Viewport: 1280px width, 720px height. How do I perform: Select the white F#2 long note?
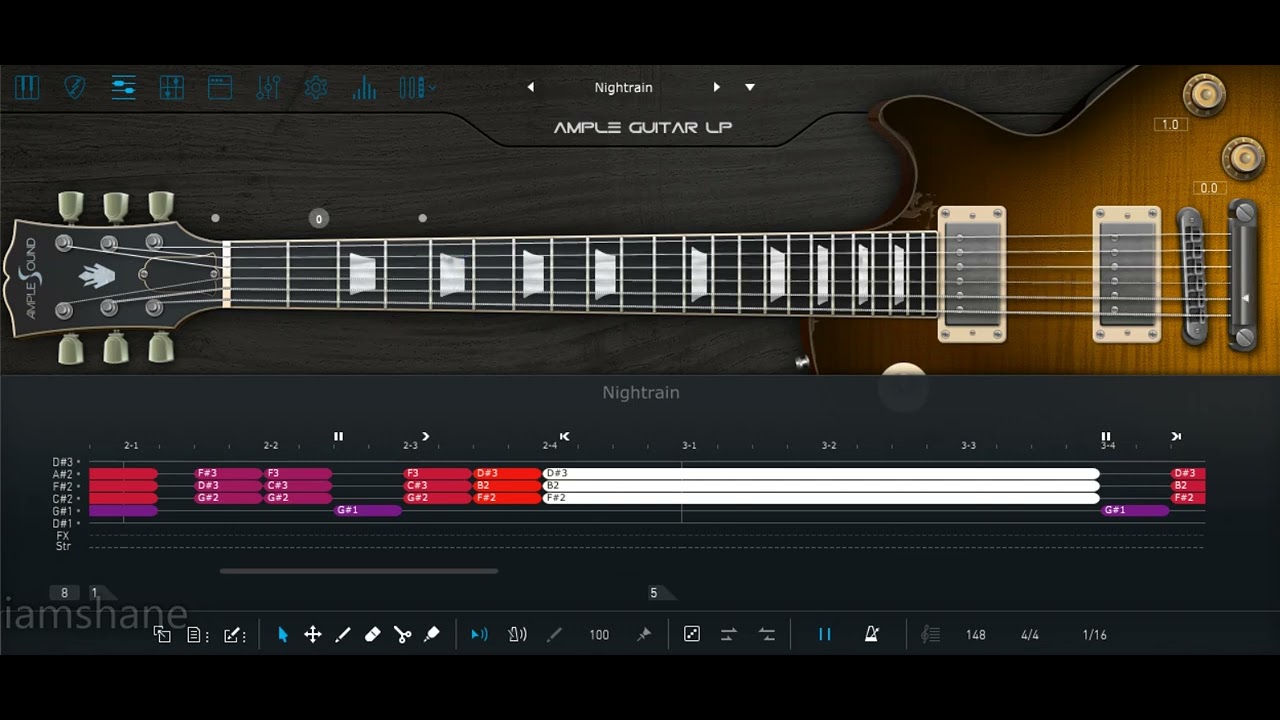coord(821,497)
